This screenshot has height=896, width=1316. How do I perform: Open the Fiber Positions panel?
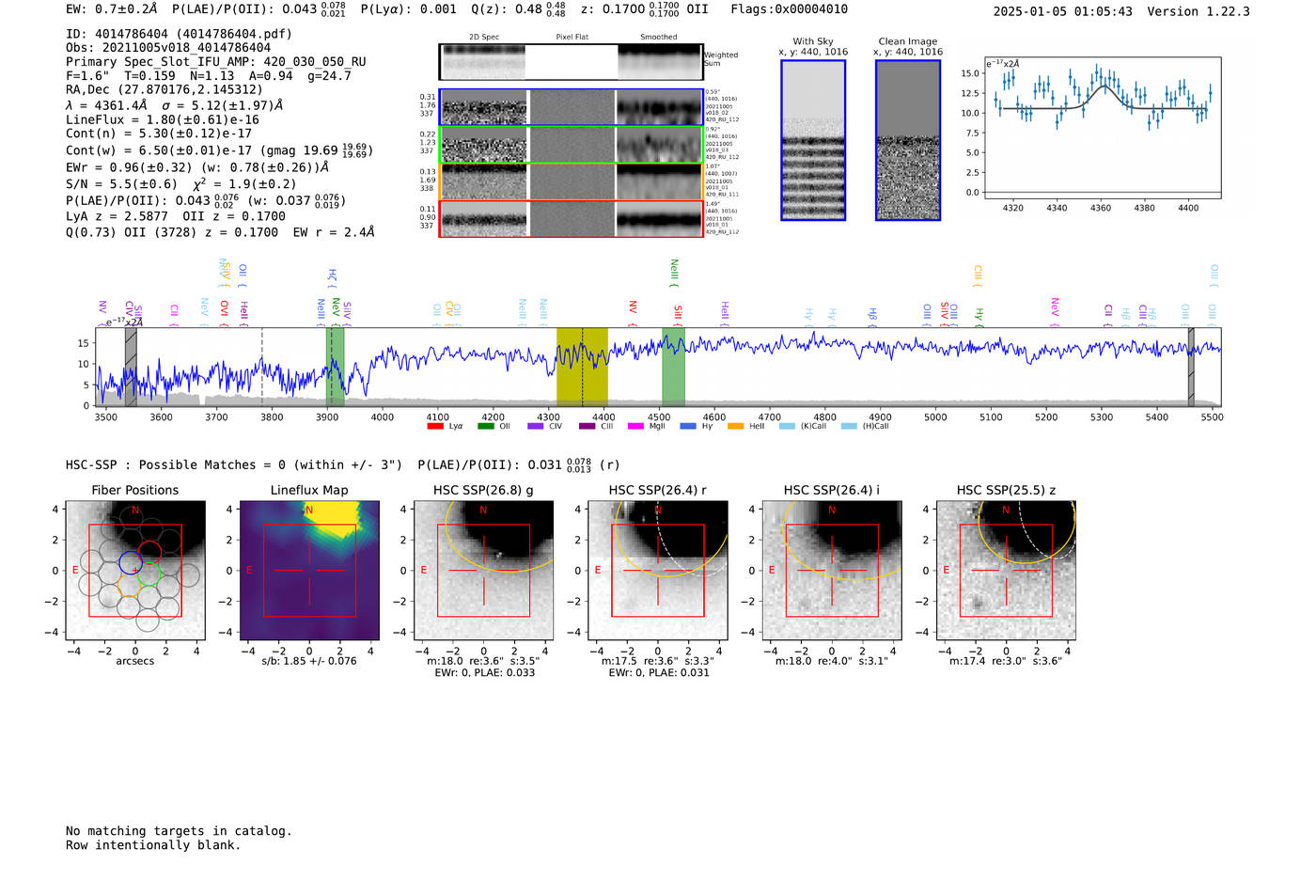pos(134,571)
